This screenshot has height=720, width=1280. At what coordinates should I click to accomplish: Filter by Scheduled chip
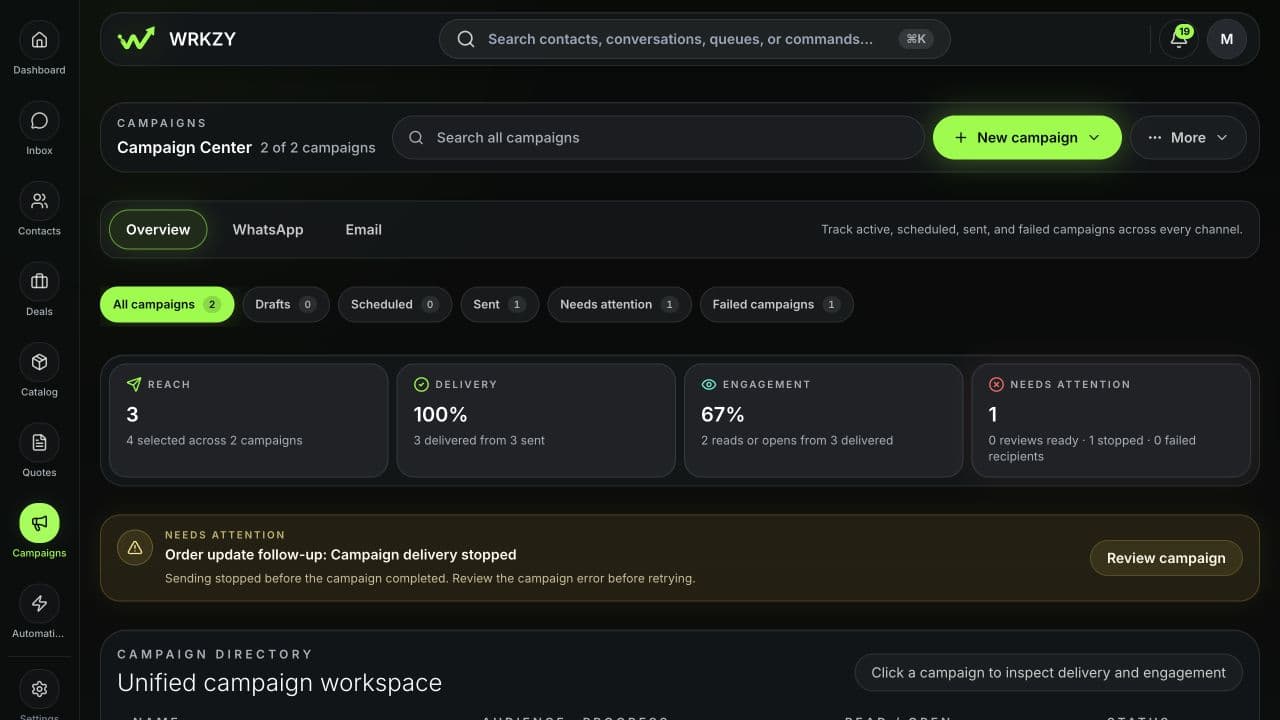point(395,305)
